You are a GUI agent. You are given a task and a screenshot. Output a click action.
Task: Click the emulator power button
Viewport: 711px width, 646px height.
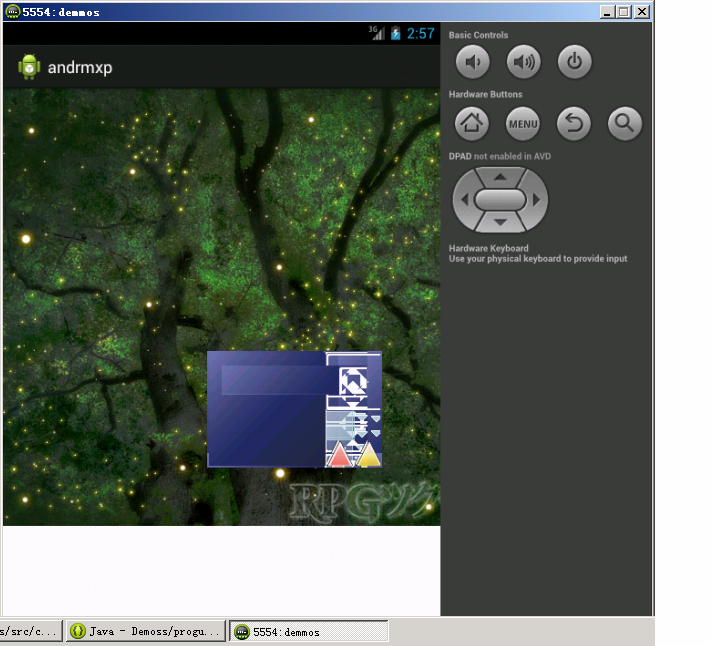pyautogui.click(x=575, y=62)
